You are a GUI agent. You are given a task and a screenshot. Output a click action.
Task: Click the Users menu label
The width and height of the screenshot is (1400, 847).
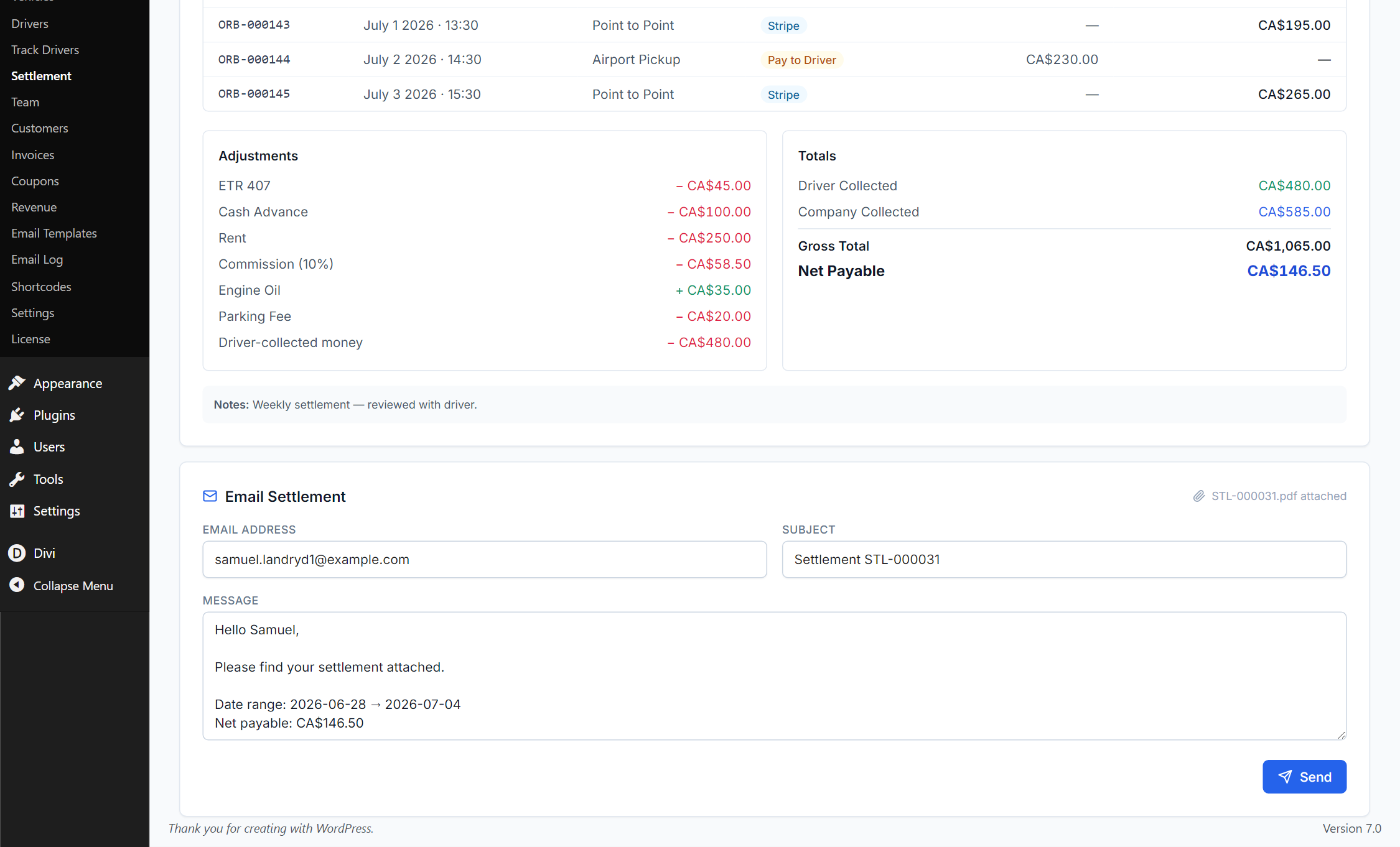coord(49,447)
